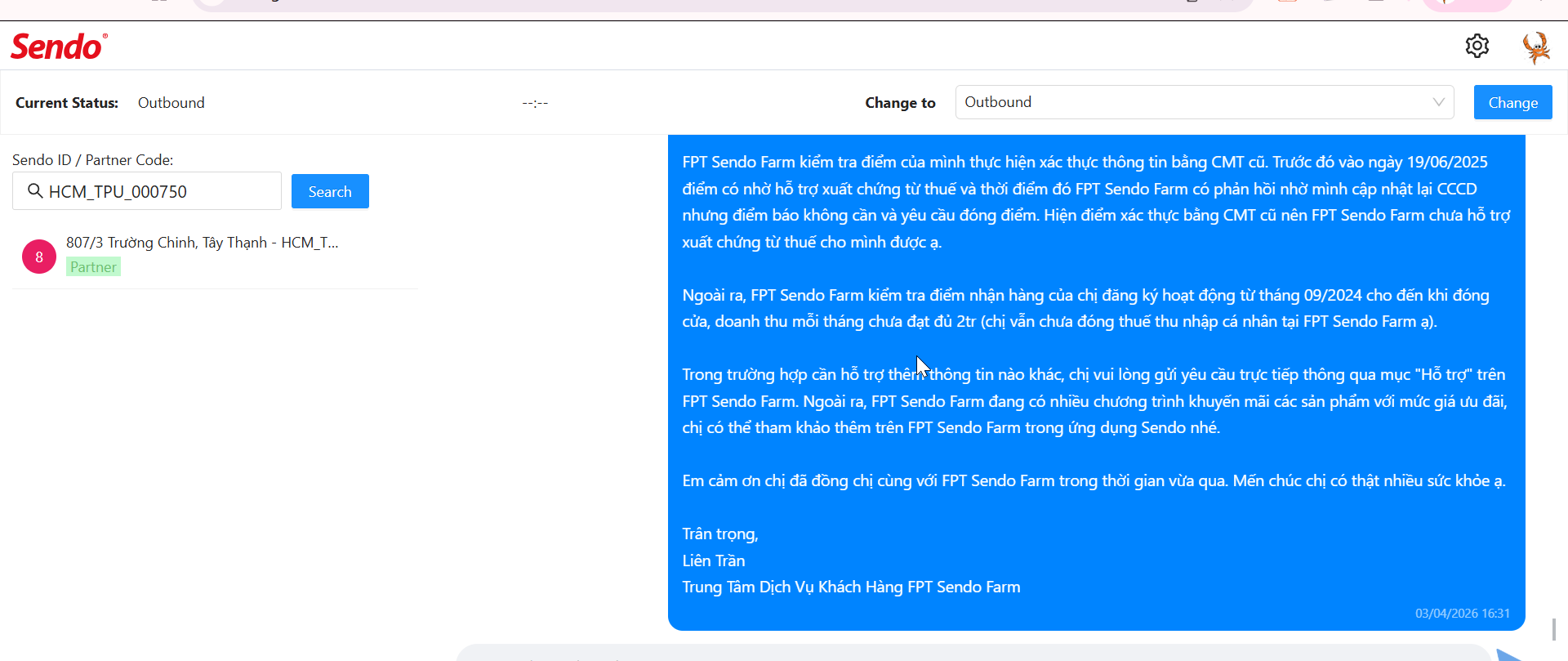
Task: Click the Sendo logo
Action: [x=59, y=47]
